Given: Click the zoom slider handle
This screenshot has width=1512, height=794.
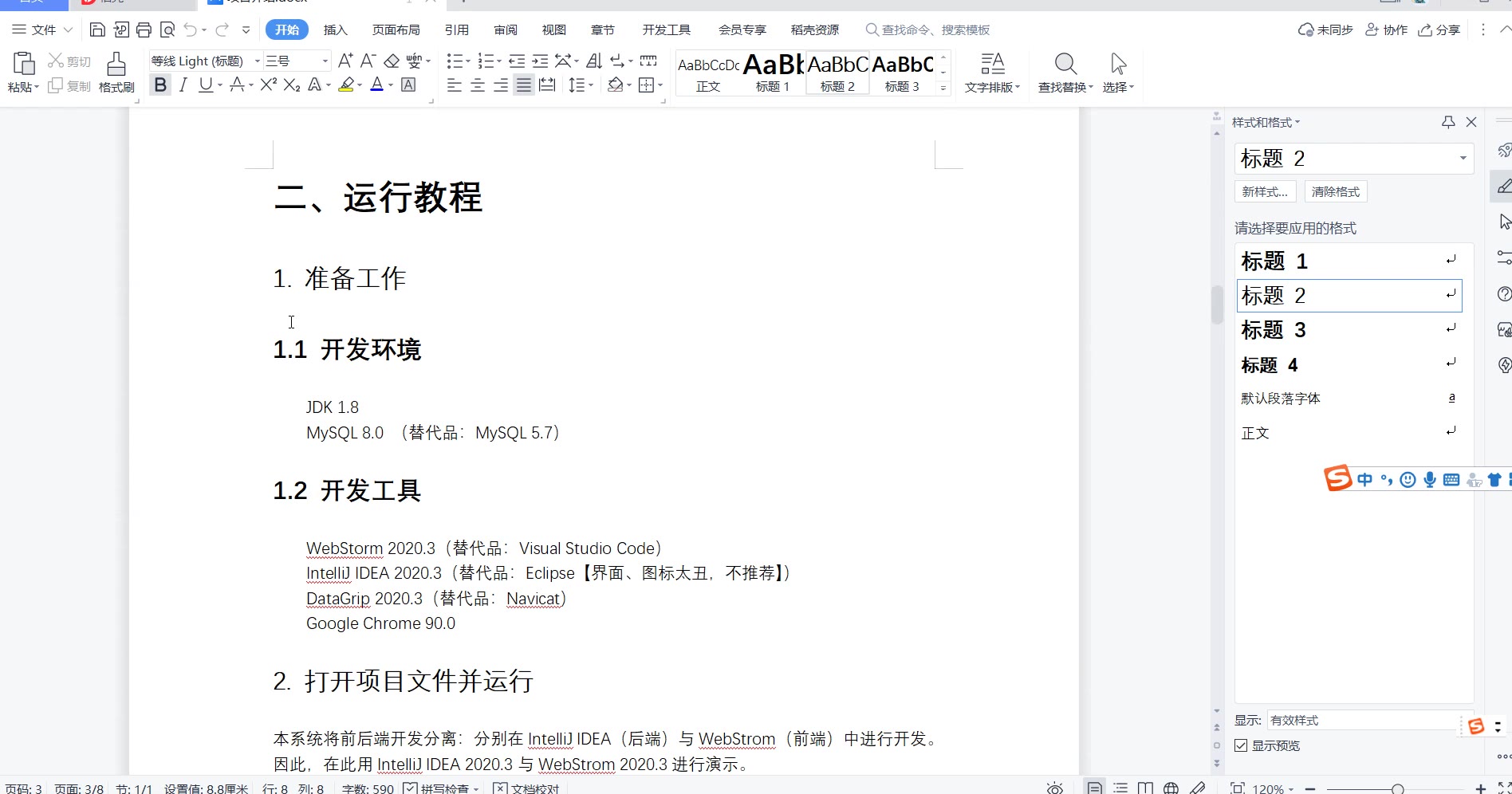Looking at the screenshot, I should pyautogui.click(x=1397, y=788).
